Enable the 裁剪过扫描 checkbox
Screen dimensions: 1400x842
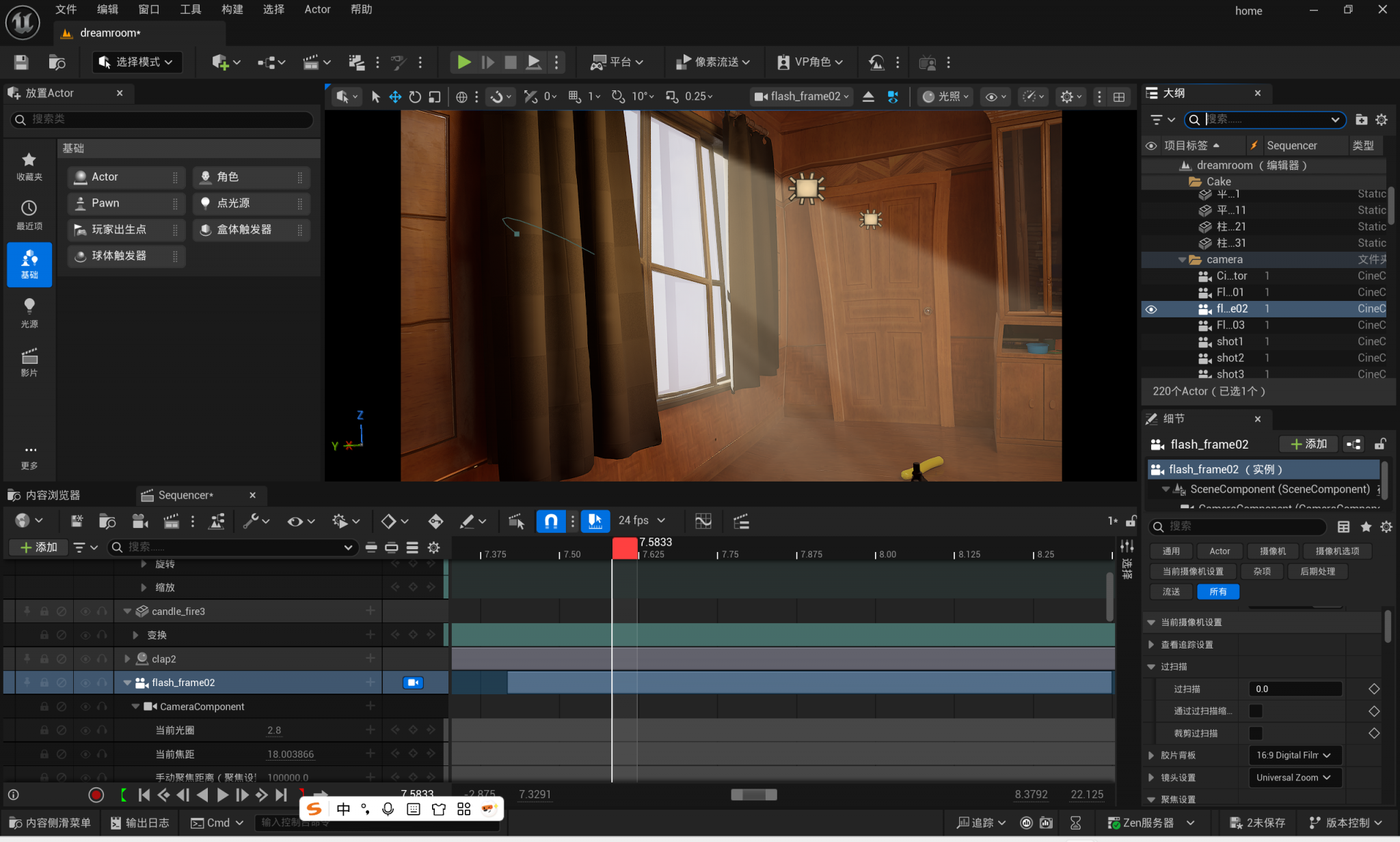(x=1255, y=733)
